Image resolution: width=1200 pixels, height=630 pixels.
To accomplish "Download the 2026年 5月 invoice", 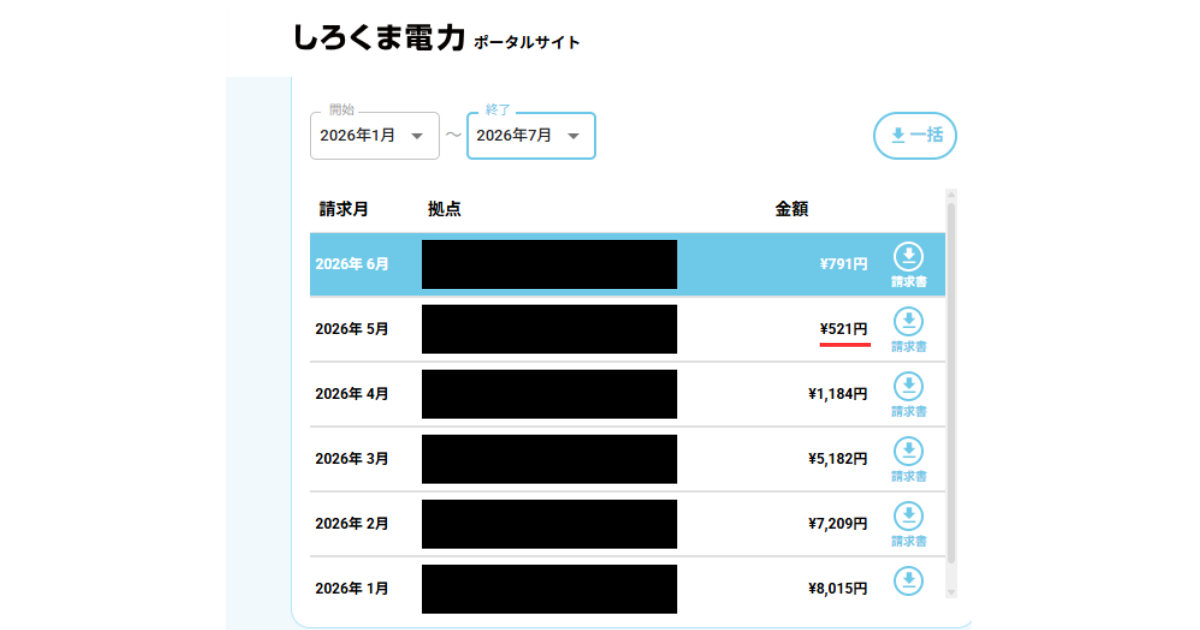I will (x=908, y=330).
